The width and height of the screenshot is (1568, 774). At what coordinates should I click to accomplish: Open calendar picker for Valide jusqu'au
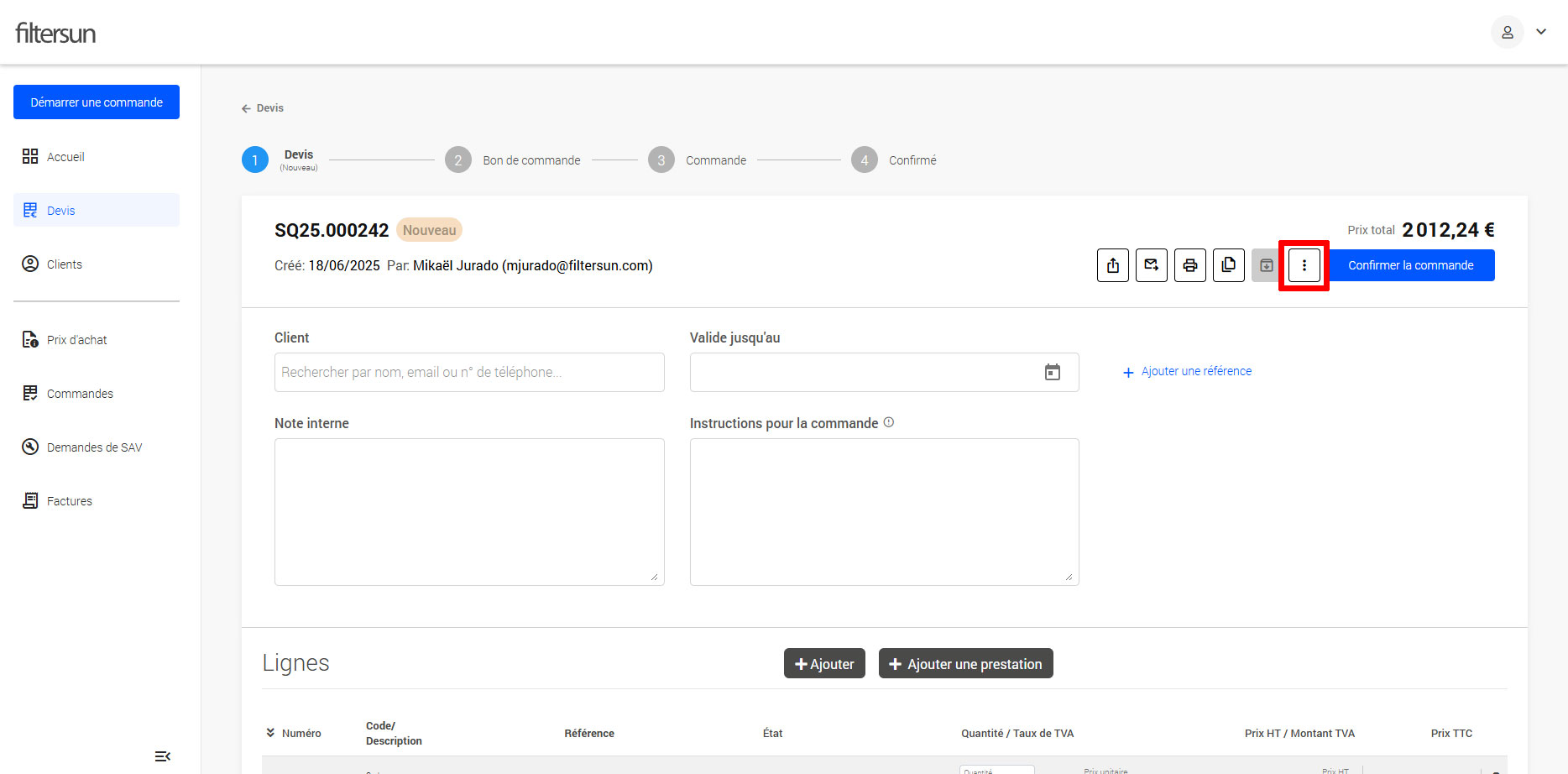coord(1052,372)
